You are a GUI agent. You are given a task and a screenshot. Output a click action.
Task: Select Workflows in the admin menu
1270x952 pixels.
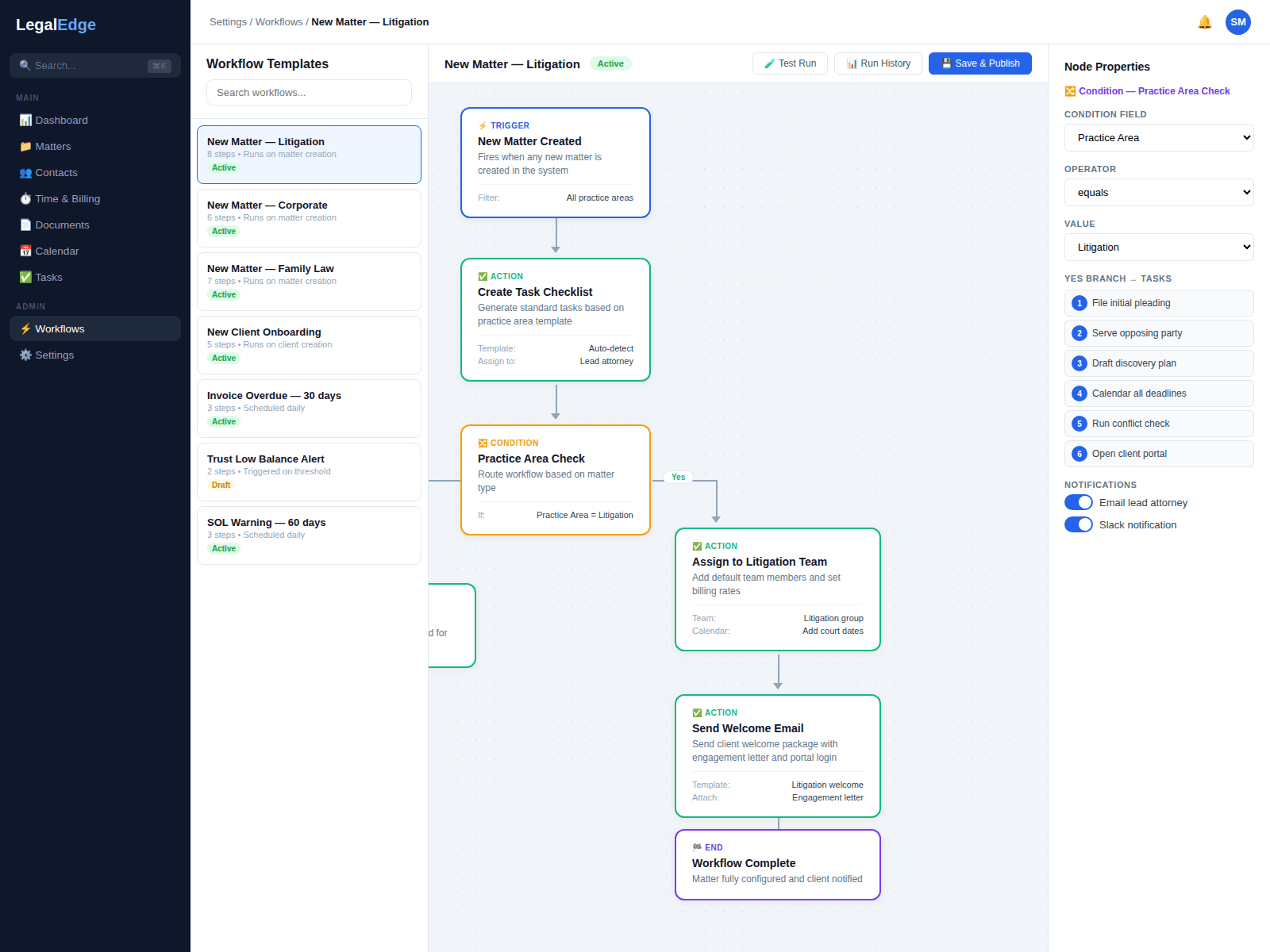coord(95,329)
